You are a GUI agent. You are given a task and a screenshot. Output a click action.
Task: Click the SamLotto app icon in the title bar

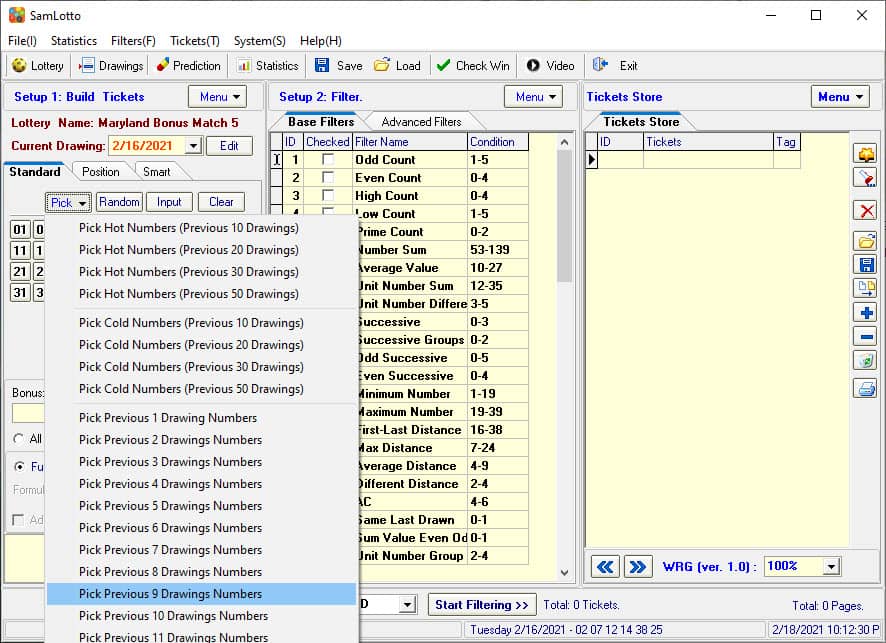(17, 15)
